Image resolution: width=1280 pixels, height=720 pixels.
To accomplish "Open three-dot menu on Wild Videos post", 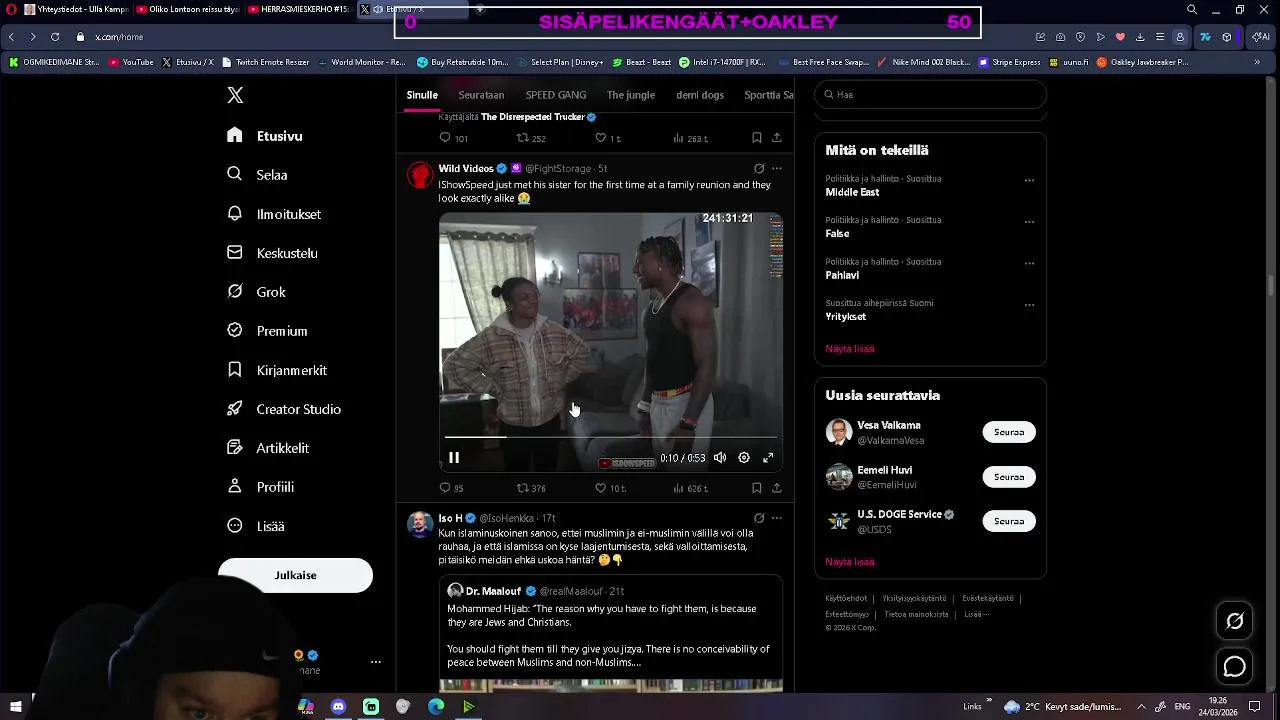I will [777, 168].
